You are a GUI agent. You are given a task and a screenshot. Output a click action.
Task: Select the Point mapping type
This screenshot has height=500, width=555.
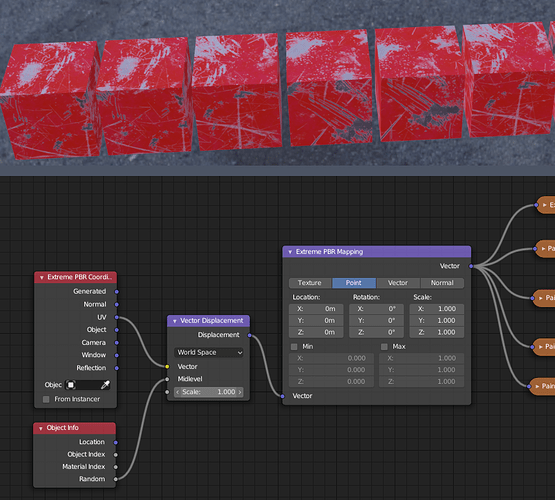coord(354,283)
